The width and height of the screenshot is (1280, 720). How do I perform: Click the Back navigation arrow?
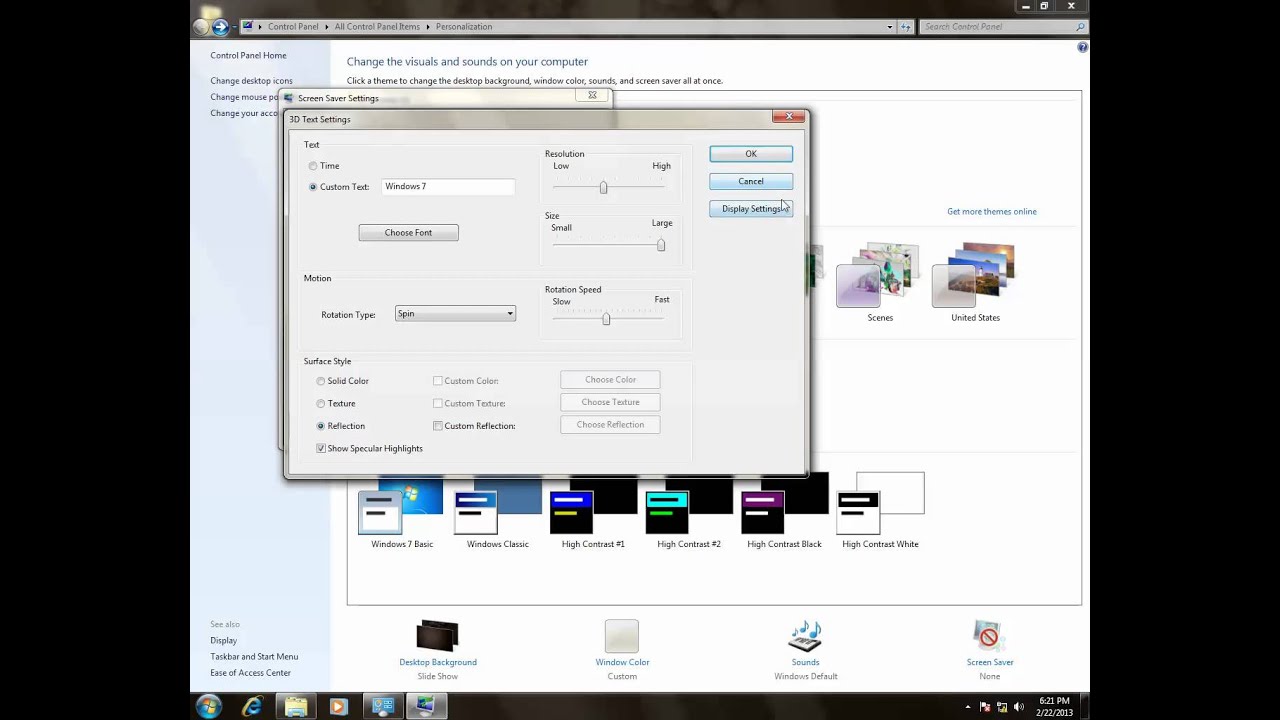coord(201,27)
